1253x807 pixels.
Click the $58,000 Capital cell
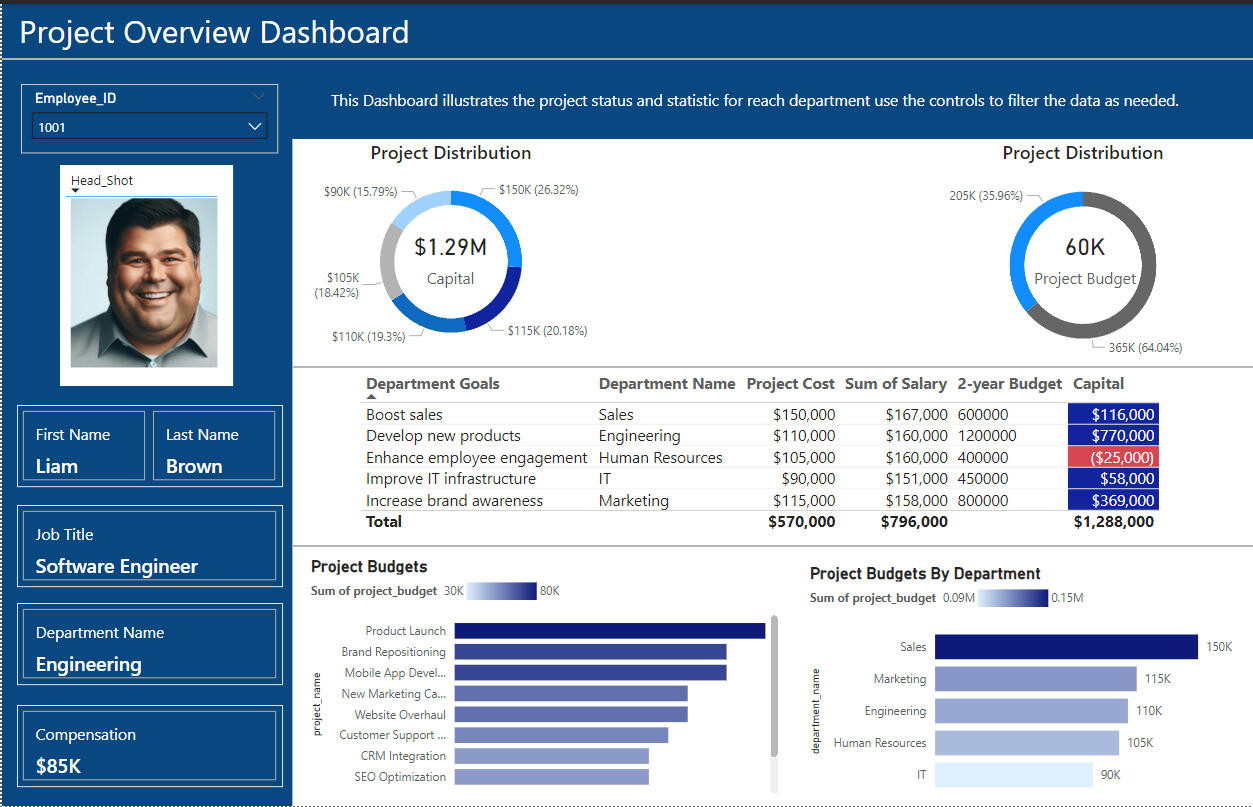[1114, 479]
